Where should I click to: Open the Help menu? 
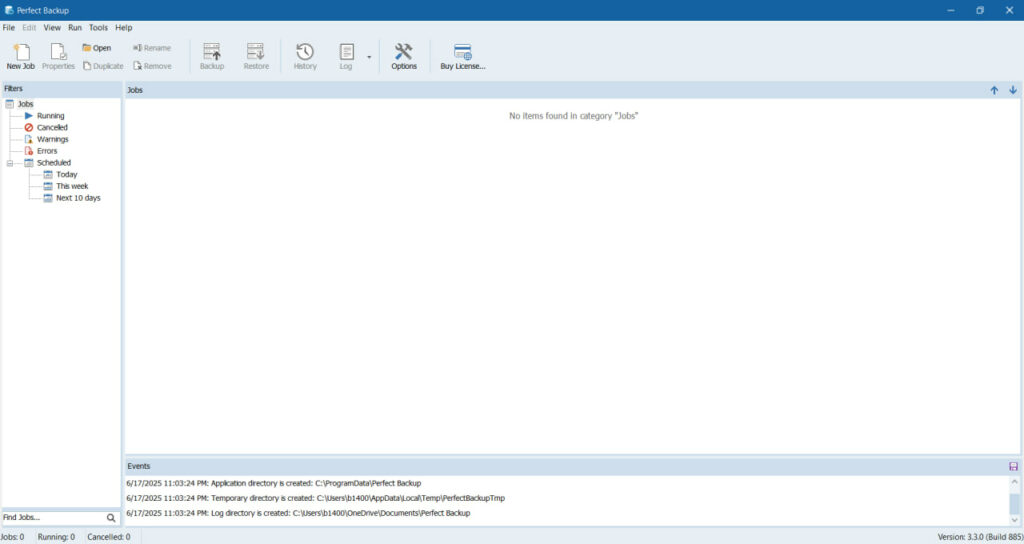pyautogui.click(x=123, y=27)
